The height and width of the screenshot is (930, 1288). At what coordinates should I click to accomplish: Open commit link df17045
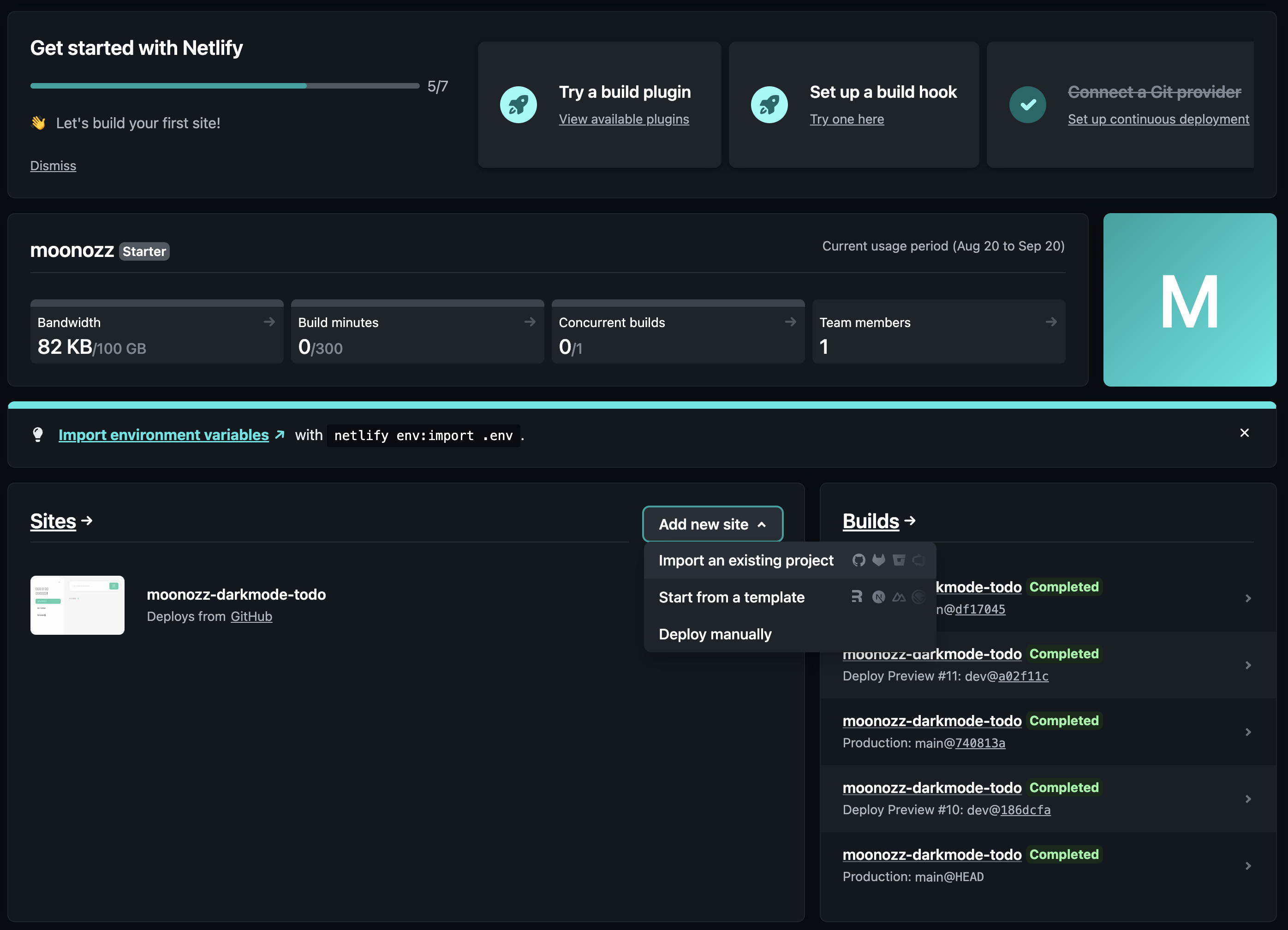(980, 609)
